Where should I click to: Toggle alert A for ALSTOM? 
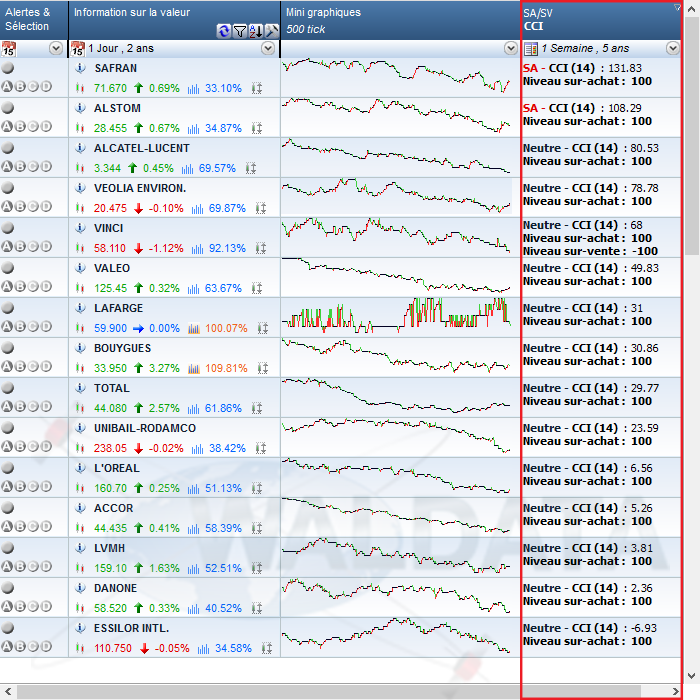coord(7,126)
